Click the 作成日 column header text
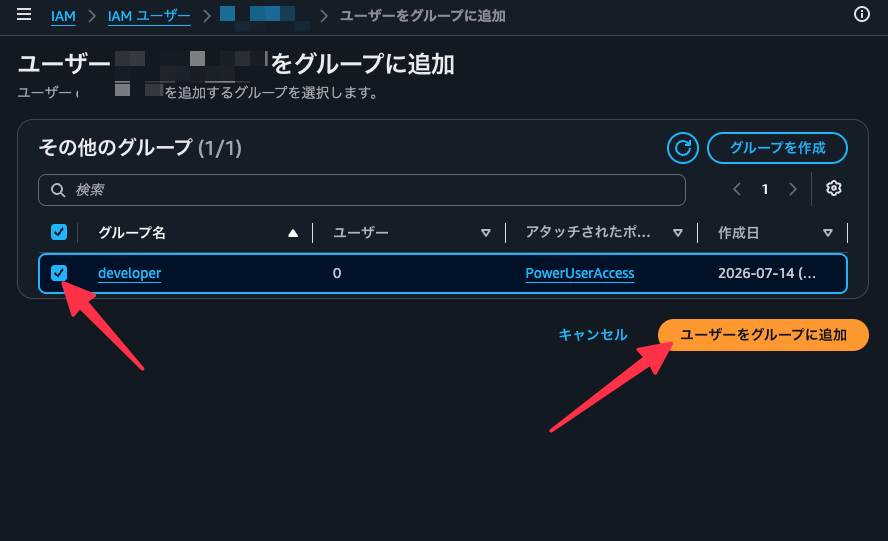The height and width of the screenshot is (541, 888). pos(738,233)
